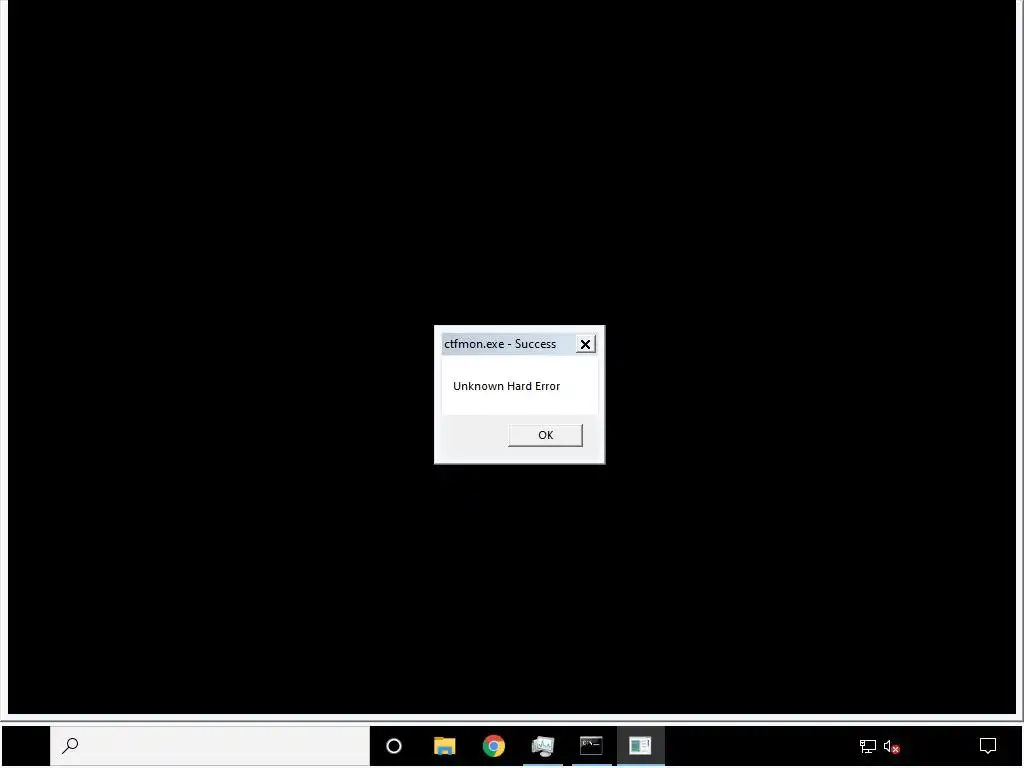Click the magnifier search icon
1024x768 pixels.
70,745
